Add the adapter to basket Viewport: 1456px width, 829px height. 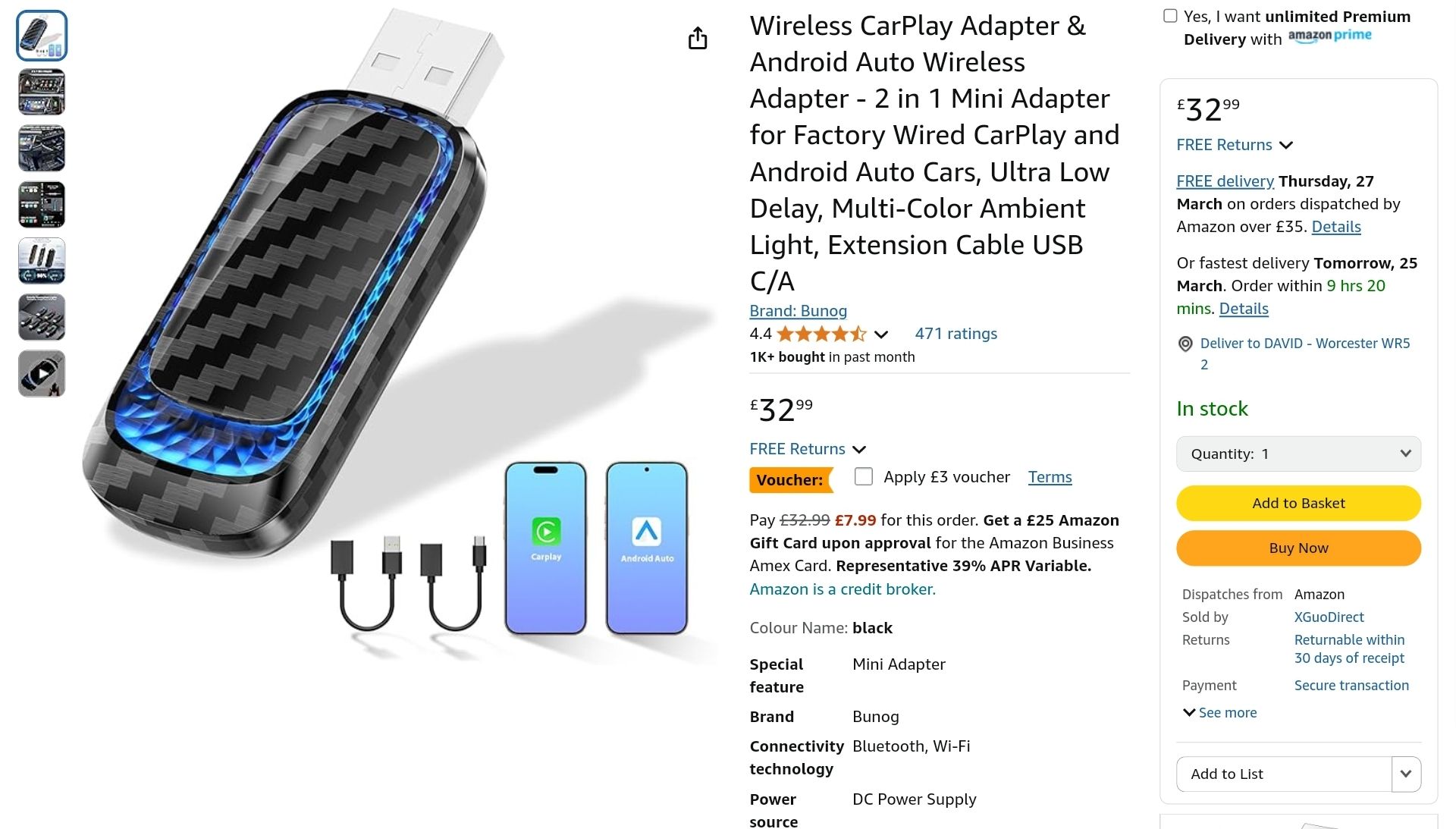pyautogui.click(x=1298, y=503)
